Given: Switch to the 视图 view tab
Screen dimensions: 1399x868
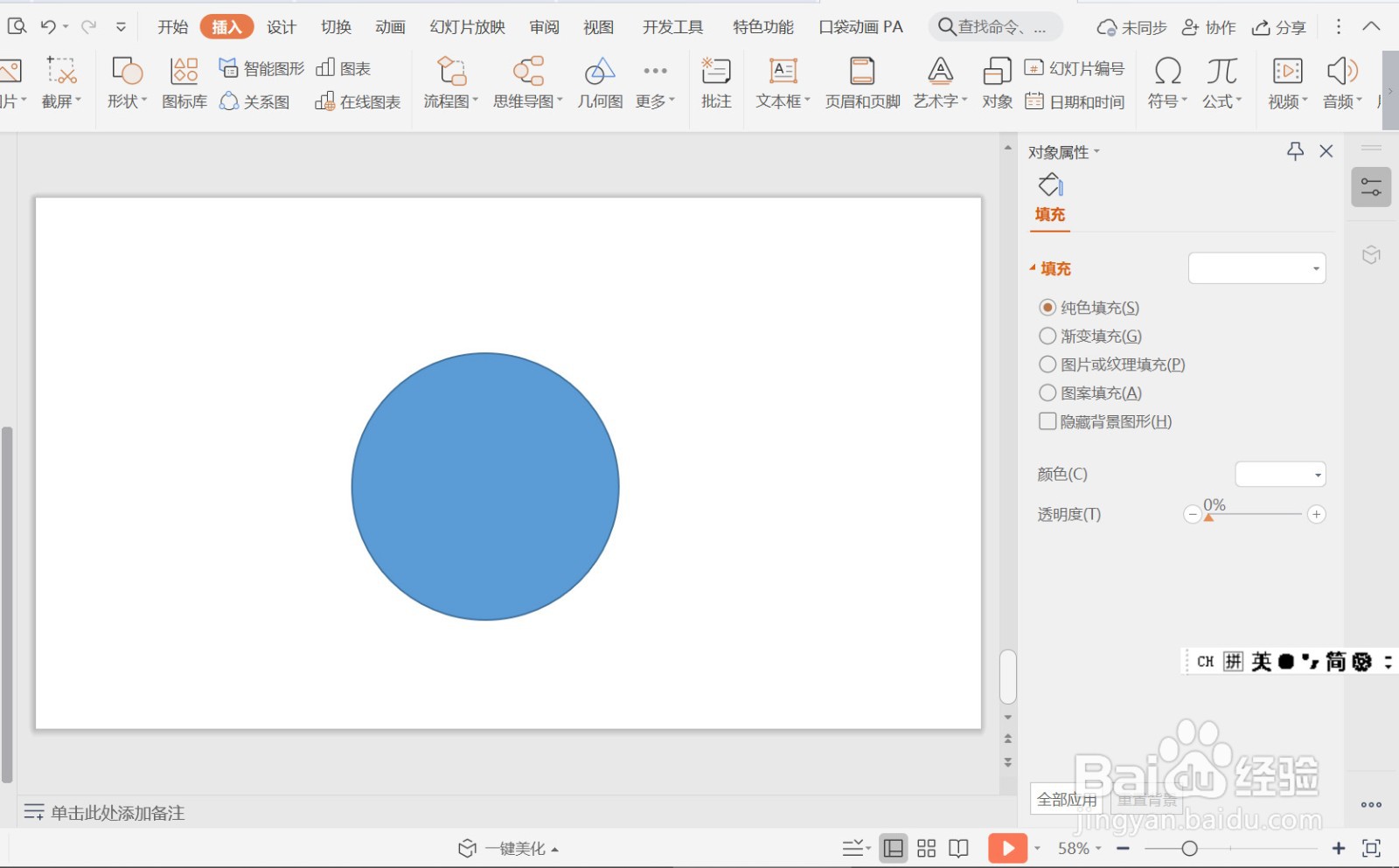Looking at the screenshot, I should pyautogui.click(x=598, y=27).
